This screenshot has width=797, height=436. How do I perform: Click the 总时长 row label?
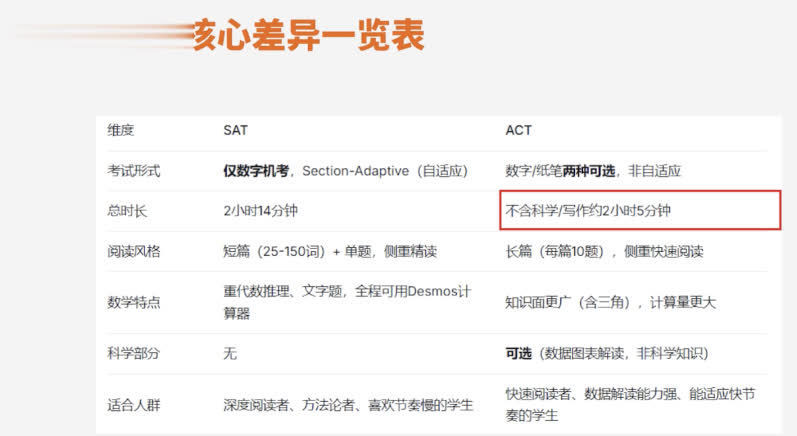pyautogui.click(x=127, y=211)
